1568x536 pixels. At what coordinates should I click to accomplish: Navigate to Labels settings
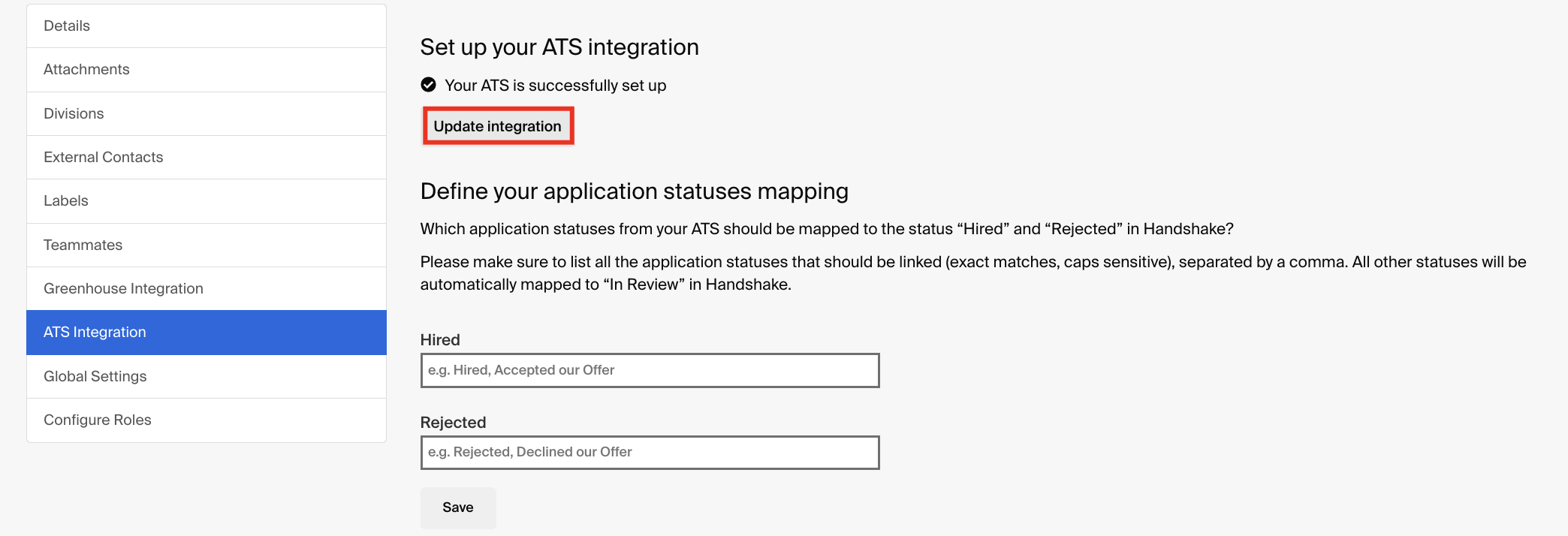pos(207,201)
